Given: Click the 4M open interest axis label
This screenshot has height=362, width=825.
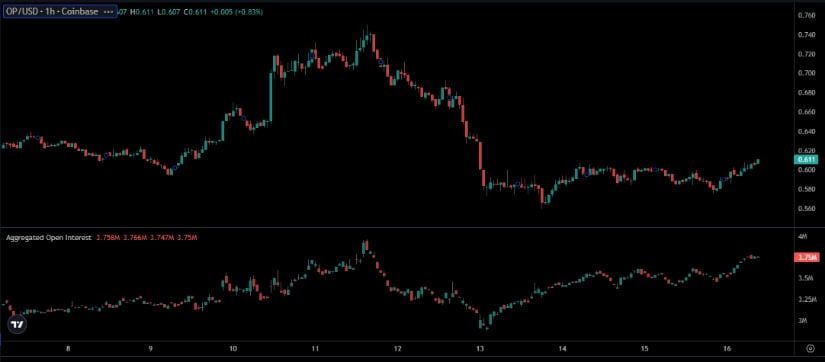Looking at the screenshot, I should [803, 237].
